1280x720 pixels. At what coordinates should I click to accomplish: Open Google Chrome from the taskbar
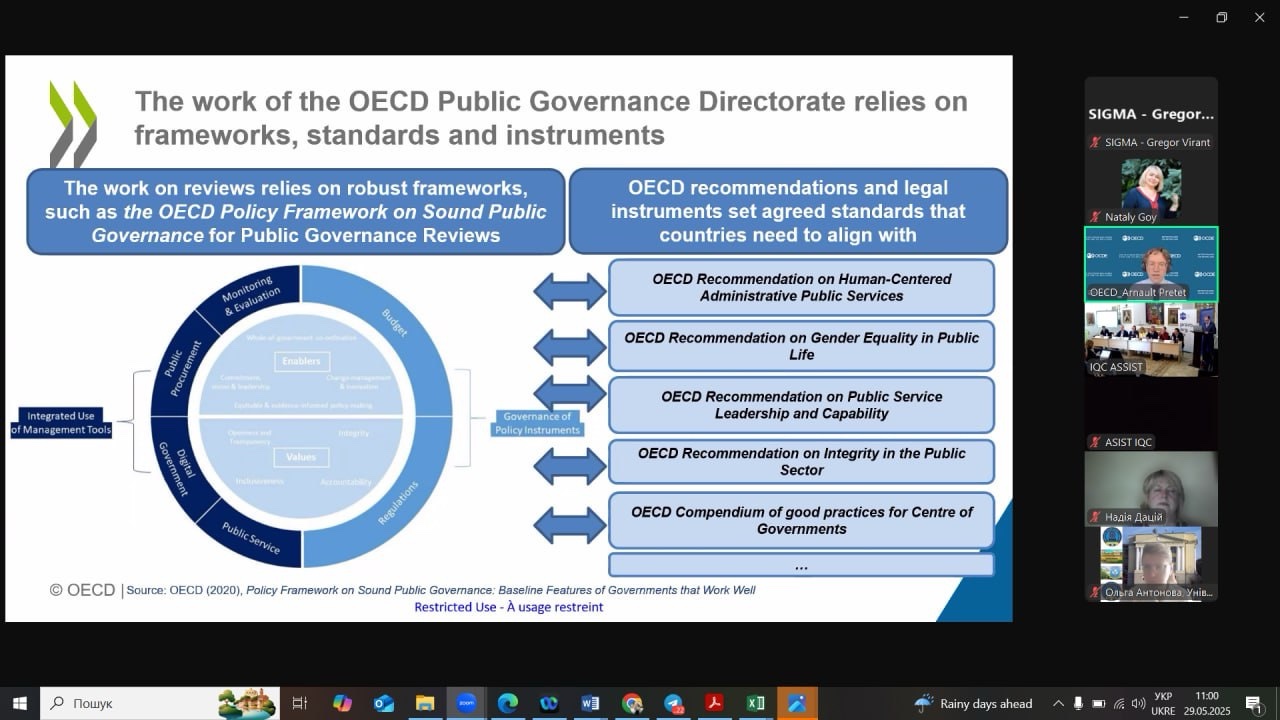[631, 703]
